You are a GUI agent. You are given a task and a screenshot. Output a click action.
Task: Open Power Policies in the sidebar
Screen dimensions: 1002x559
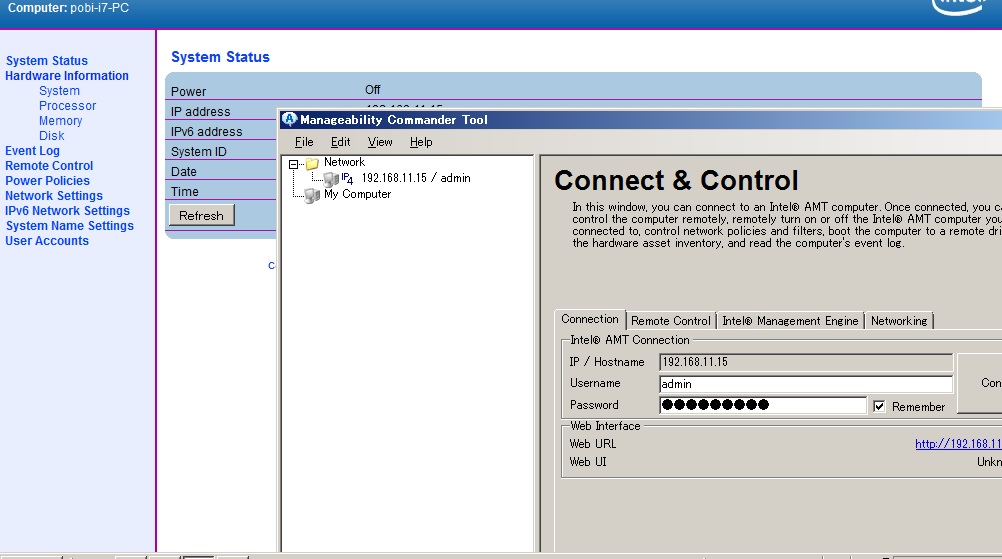(x=47, y=181)
